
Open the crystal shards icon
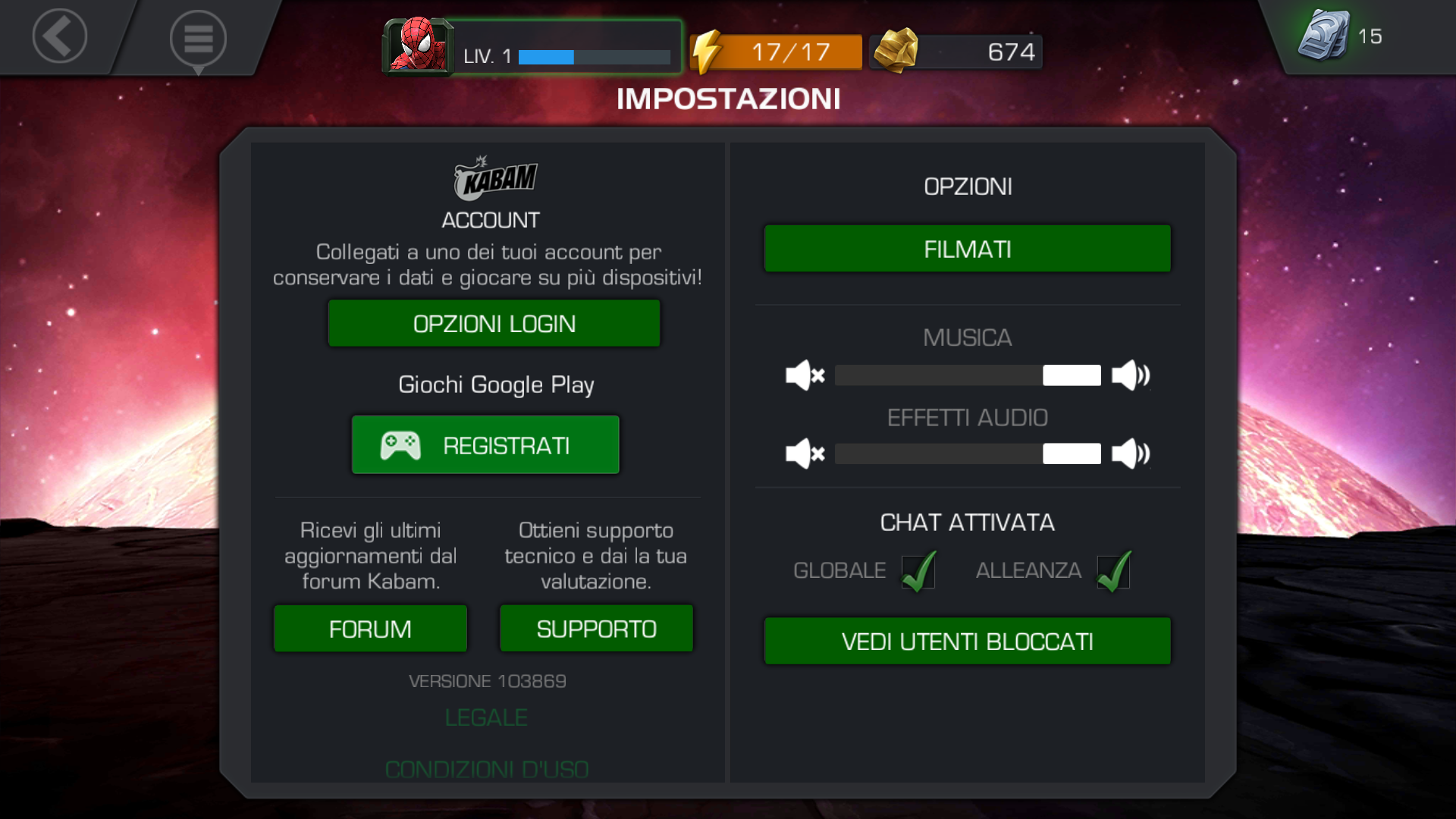[1324, 35]
